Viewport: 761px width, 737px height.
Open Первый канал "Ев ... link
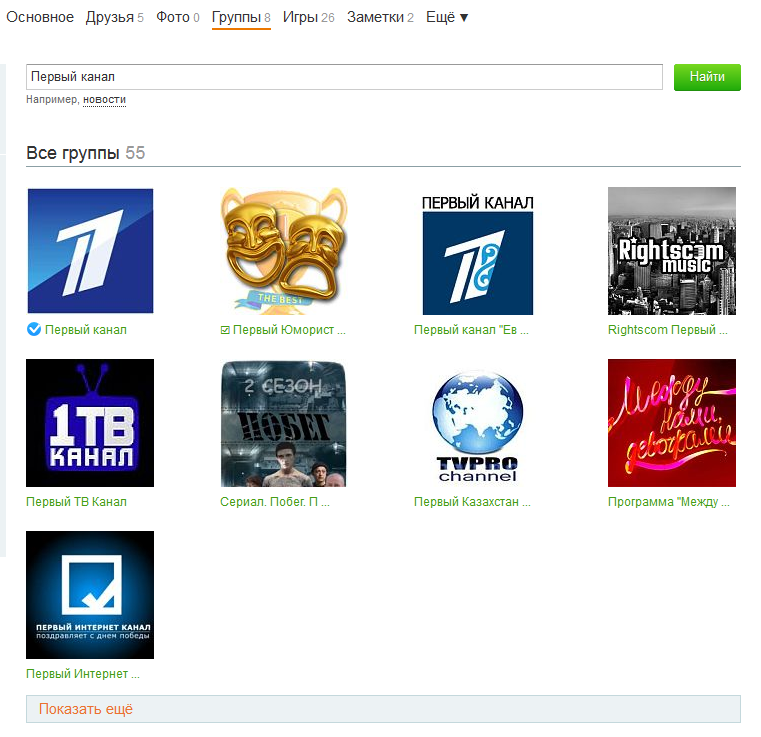pyautogui.click(x=471, y=329)
